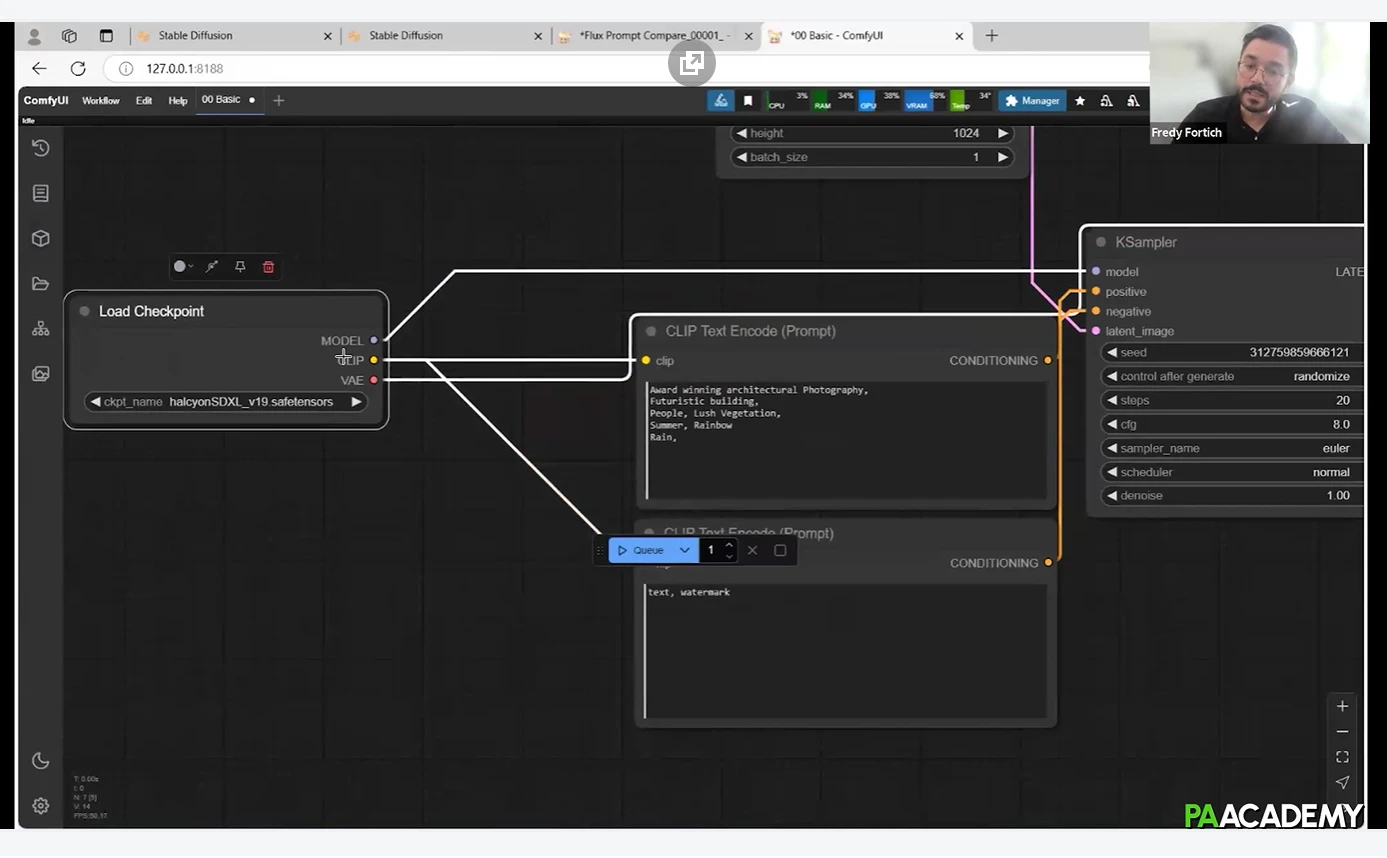
Task: Decrease batch_size using left arrow
Action: pos(742,157)
